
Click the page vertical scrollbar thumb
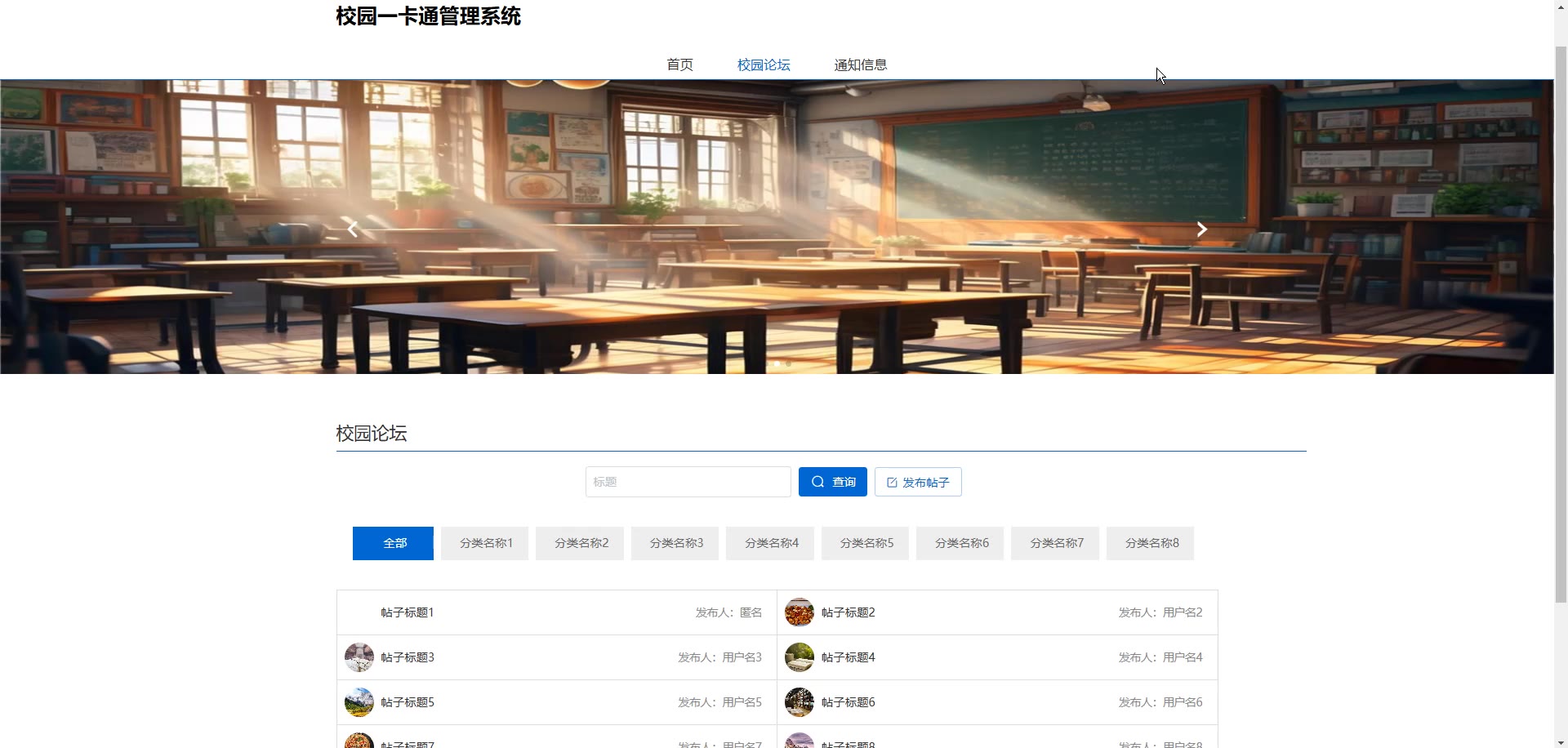tap(1561, 323)
